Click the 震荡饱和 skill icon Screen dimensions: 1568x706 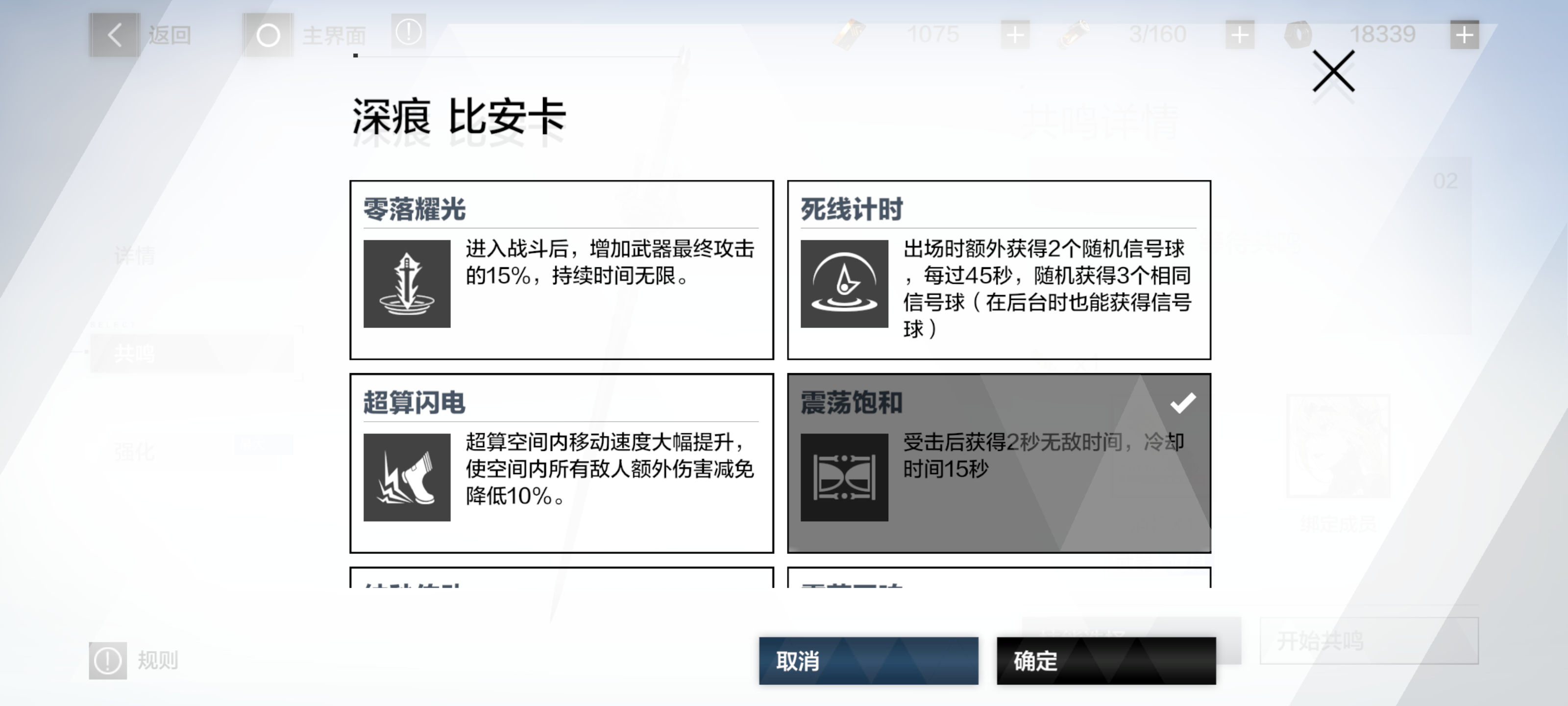[x=844, y=478]
